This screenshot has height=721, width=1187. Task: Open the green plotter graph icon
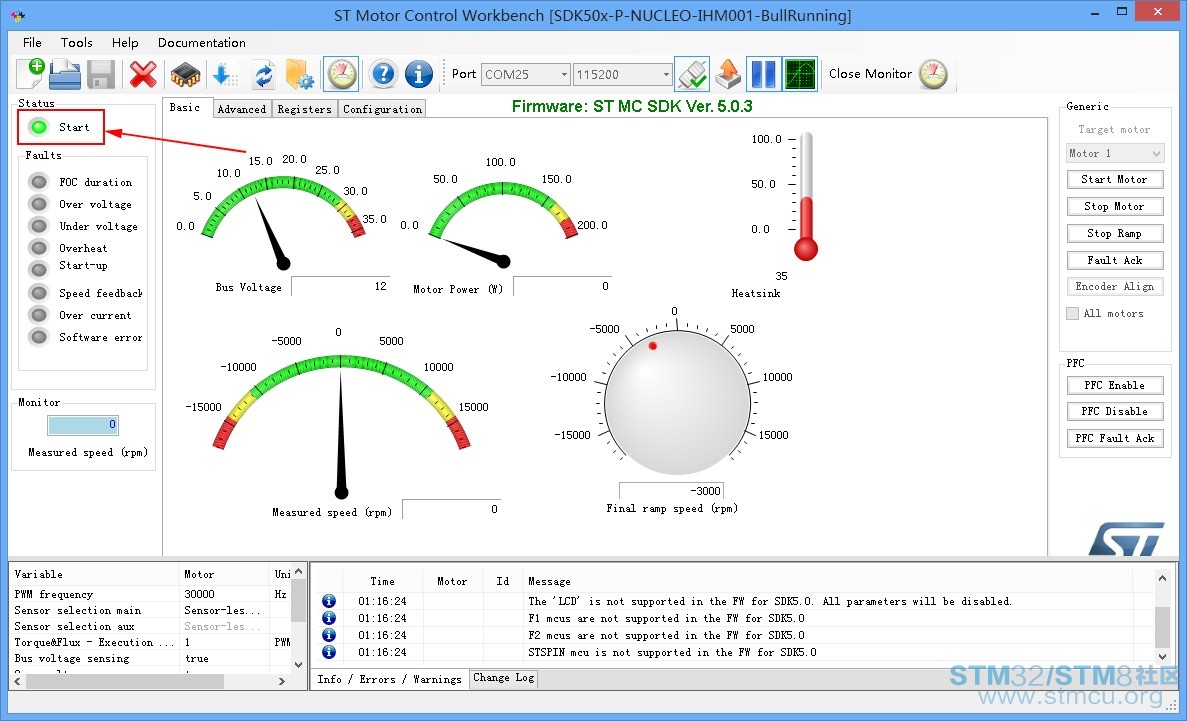click(x=800, y=74)
